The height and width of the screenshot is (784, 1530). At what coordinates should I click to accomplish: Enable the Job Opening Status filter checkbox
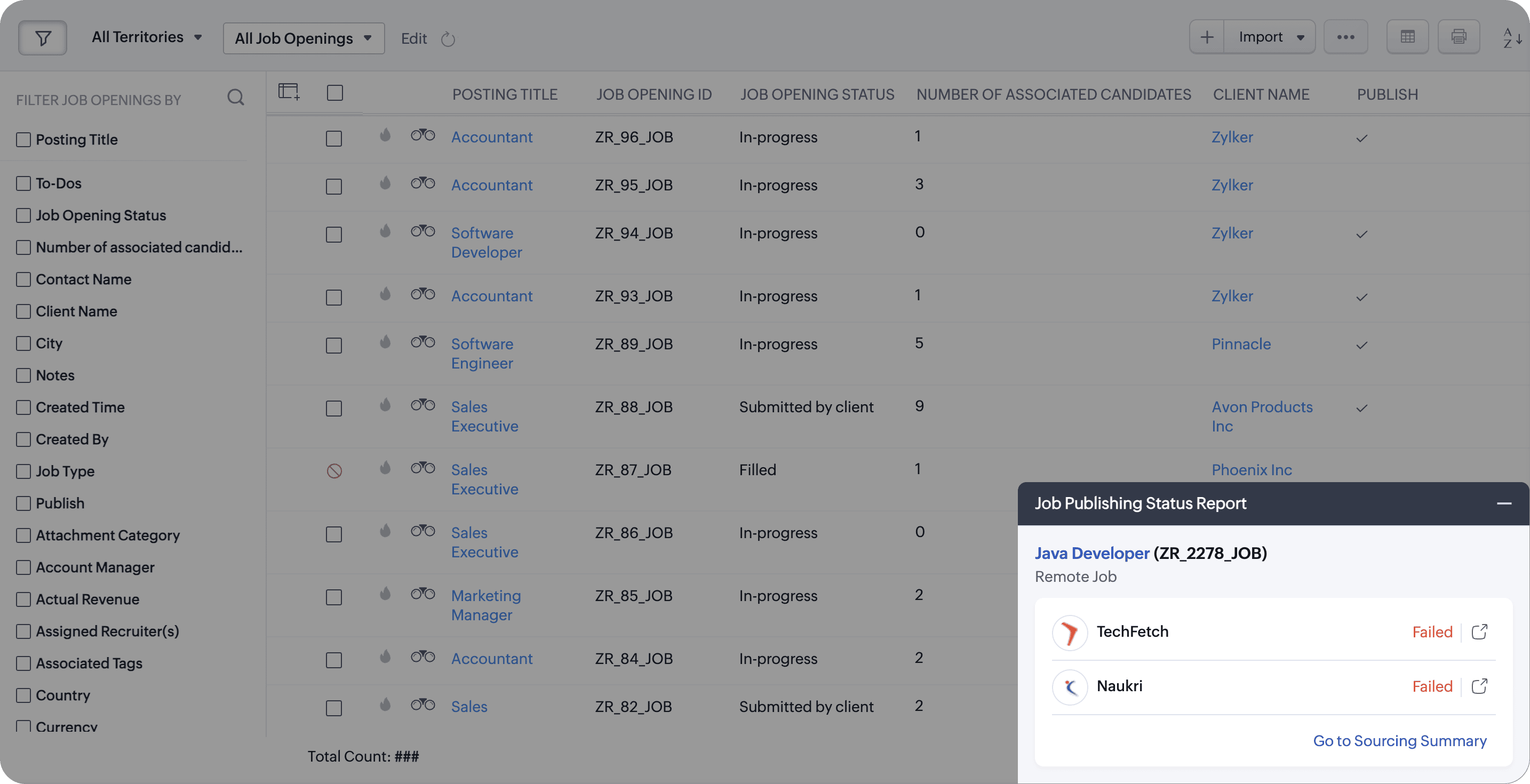[24, 215]
